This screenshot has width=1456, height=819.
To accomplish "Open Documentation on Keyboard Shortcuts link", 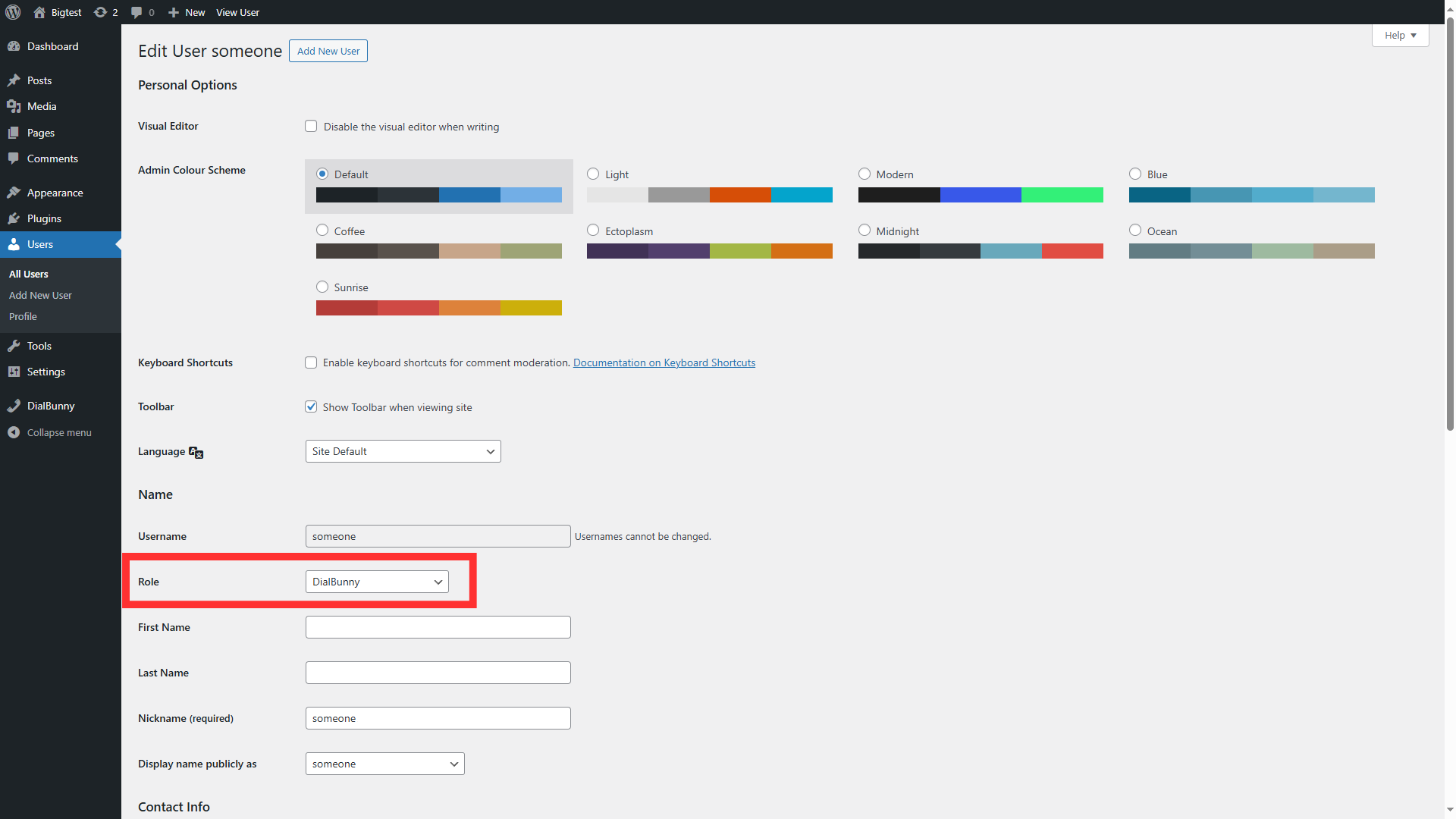I will pos(664,362).
